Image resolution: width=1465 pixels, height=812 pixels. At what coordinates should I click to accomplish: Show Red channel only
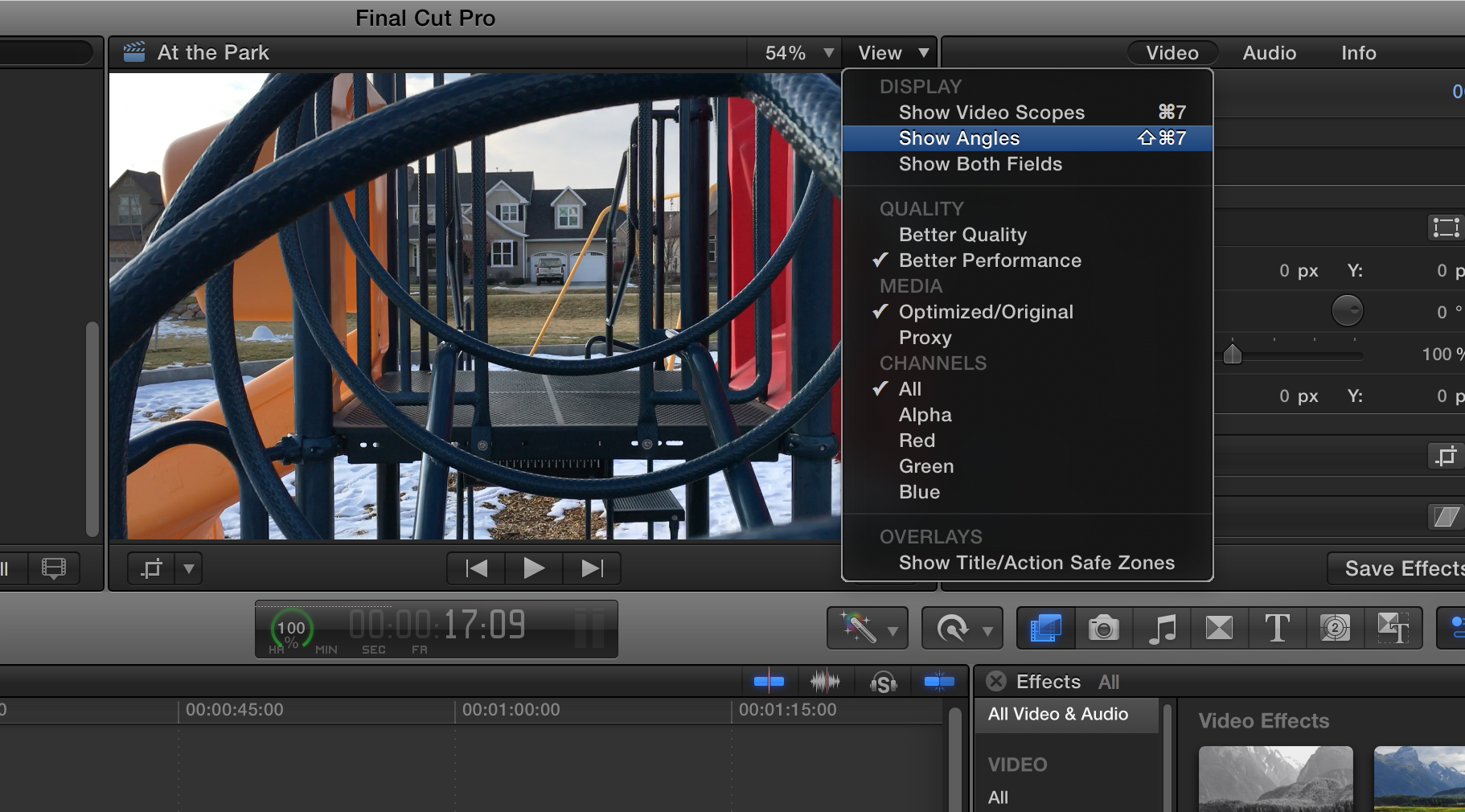pos(1027,441)
